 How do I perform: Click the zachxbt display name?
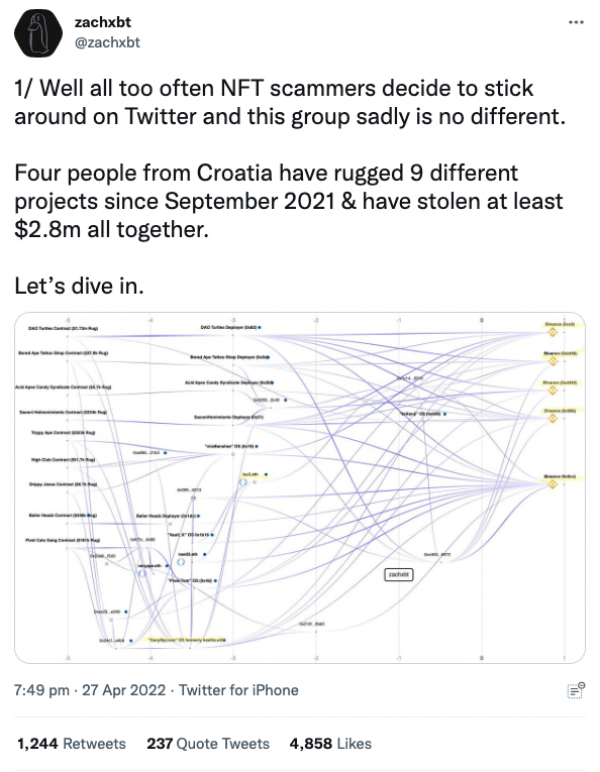click(x=103, y=22)
